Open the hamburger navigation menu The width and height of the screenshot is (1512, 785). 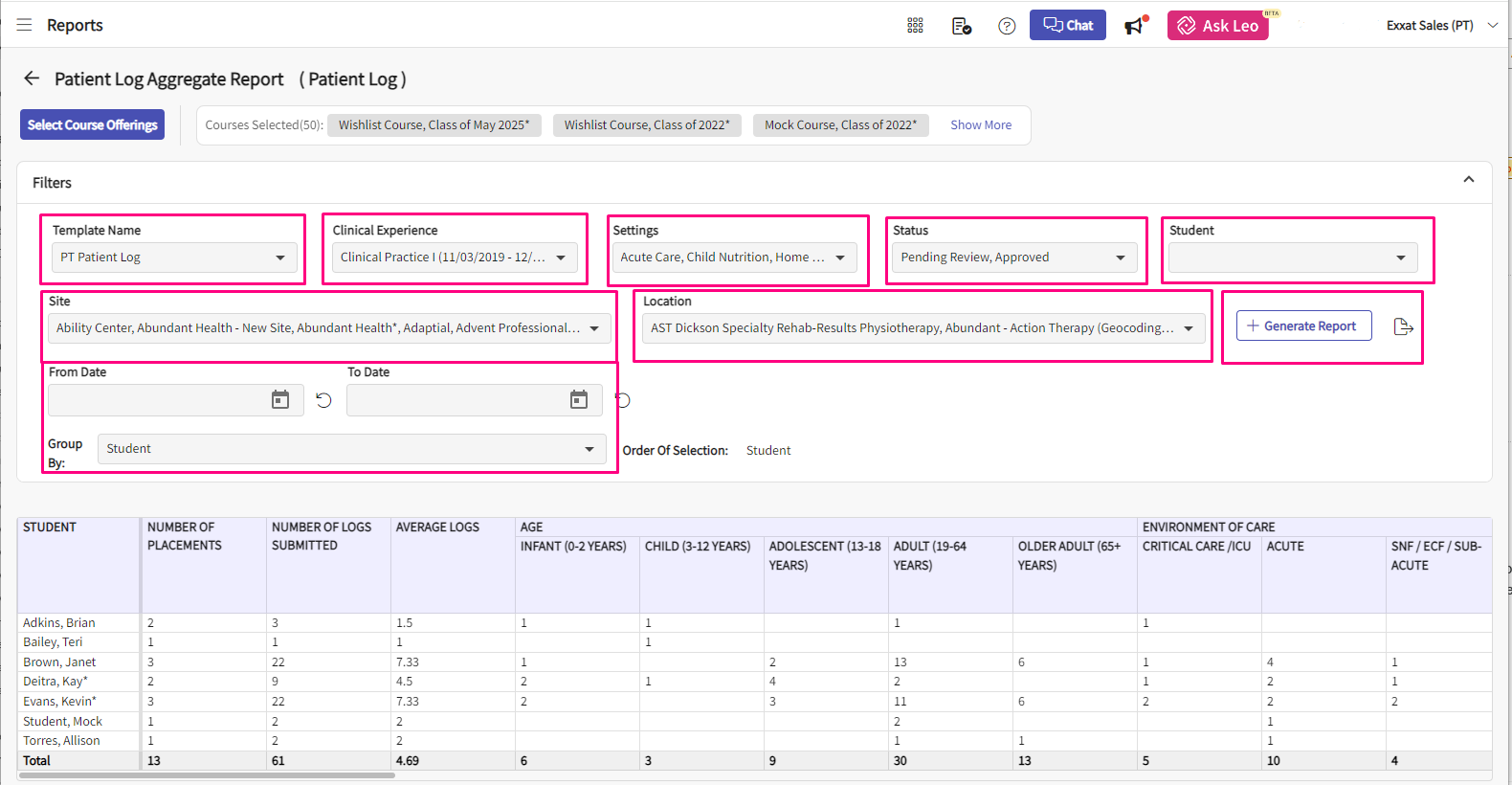(x=24, y=25)
